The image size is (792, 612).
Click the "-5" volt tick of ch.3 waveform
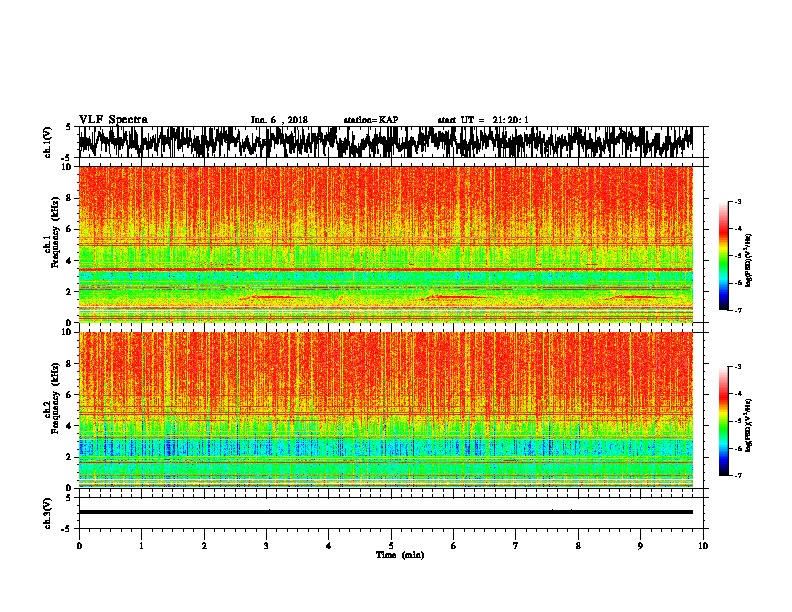(68, 529)
